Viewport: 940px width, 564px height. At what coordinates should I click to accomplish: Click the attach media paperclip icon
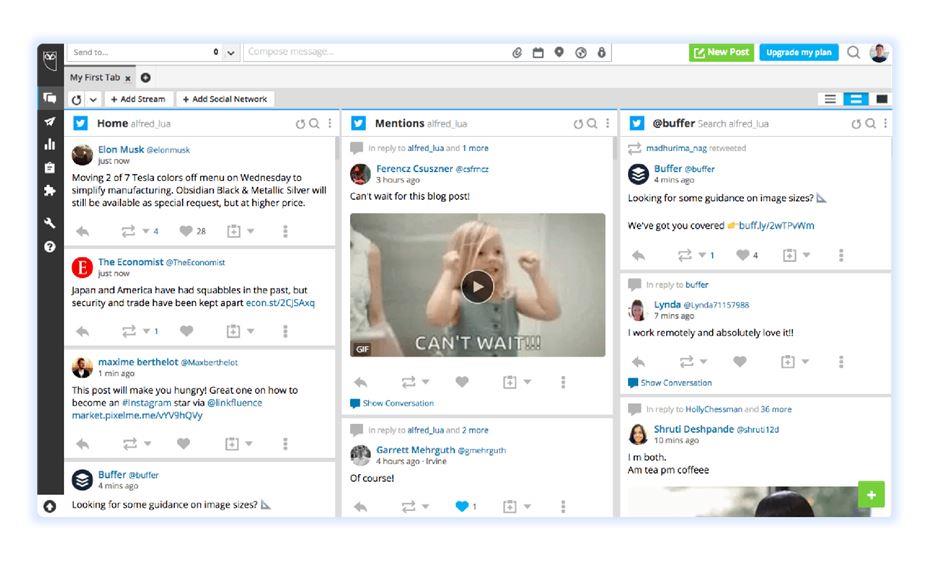coord(517,53)
